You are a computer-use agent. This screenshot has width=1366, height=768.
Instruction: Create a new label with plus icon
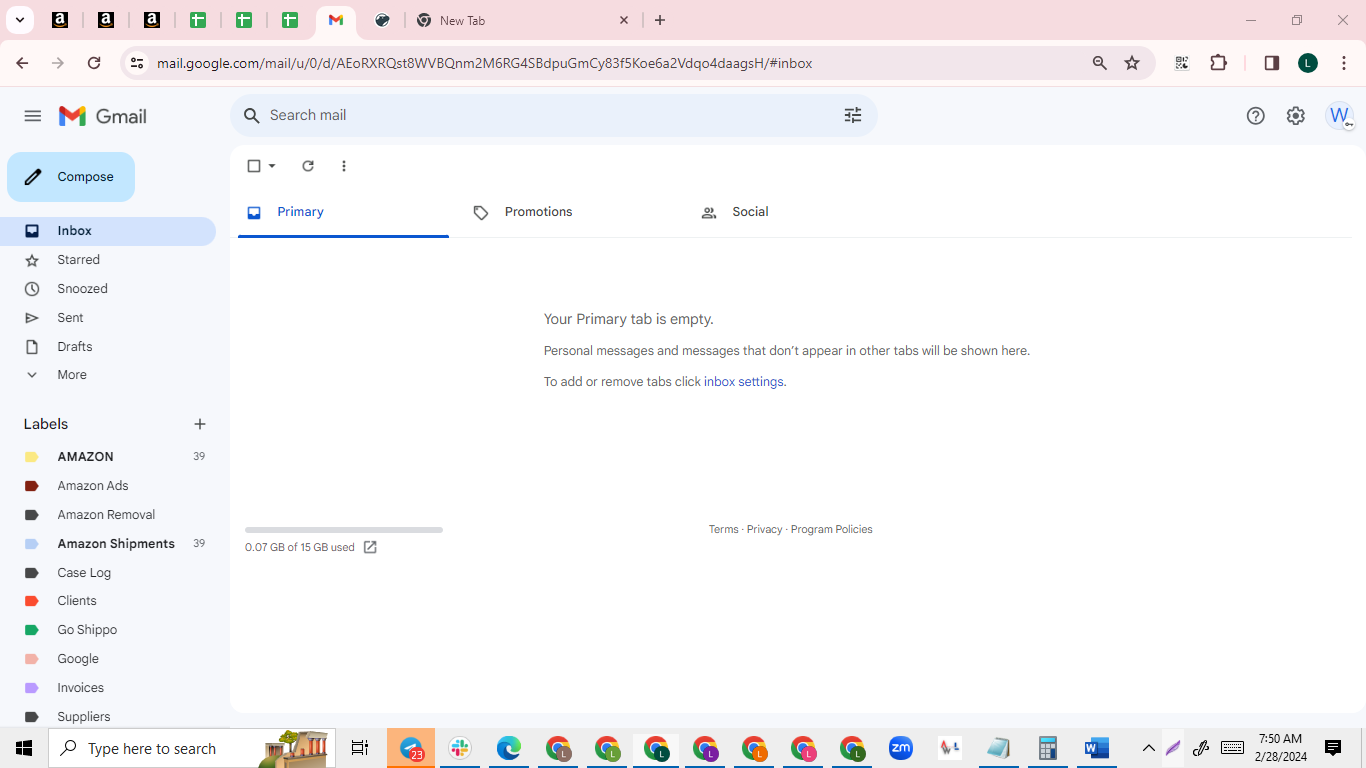(200, 424)
